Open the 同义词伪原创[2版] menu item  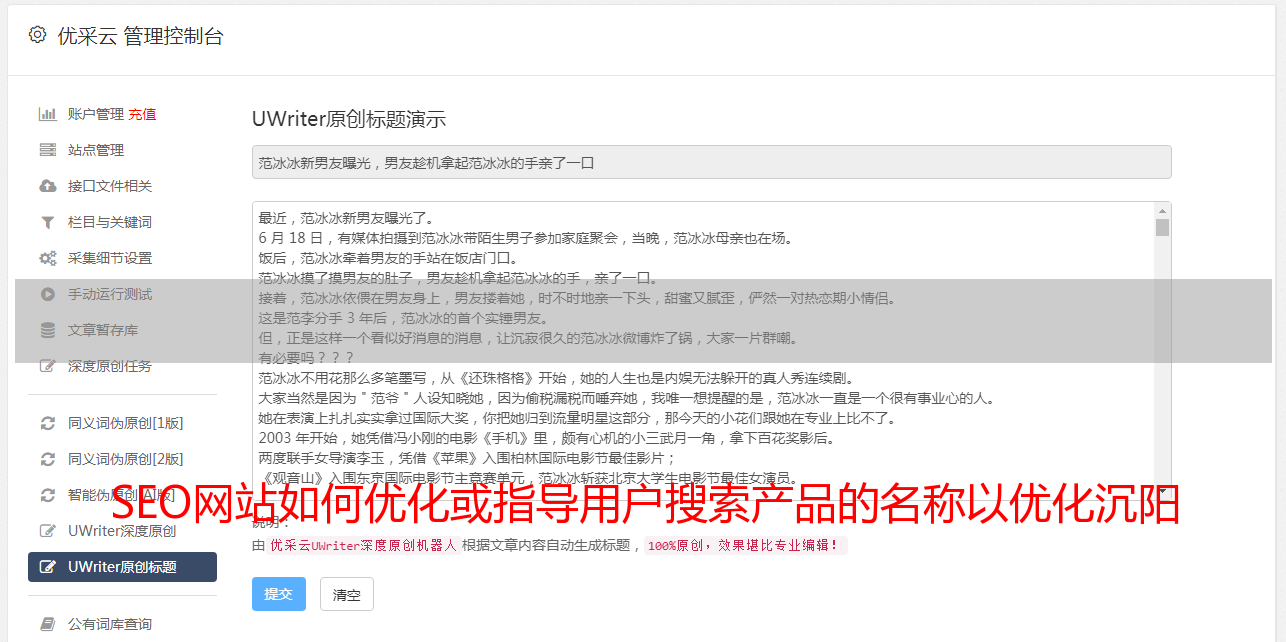click(122, 459)
